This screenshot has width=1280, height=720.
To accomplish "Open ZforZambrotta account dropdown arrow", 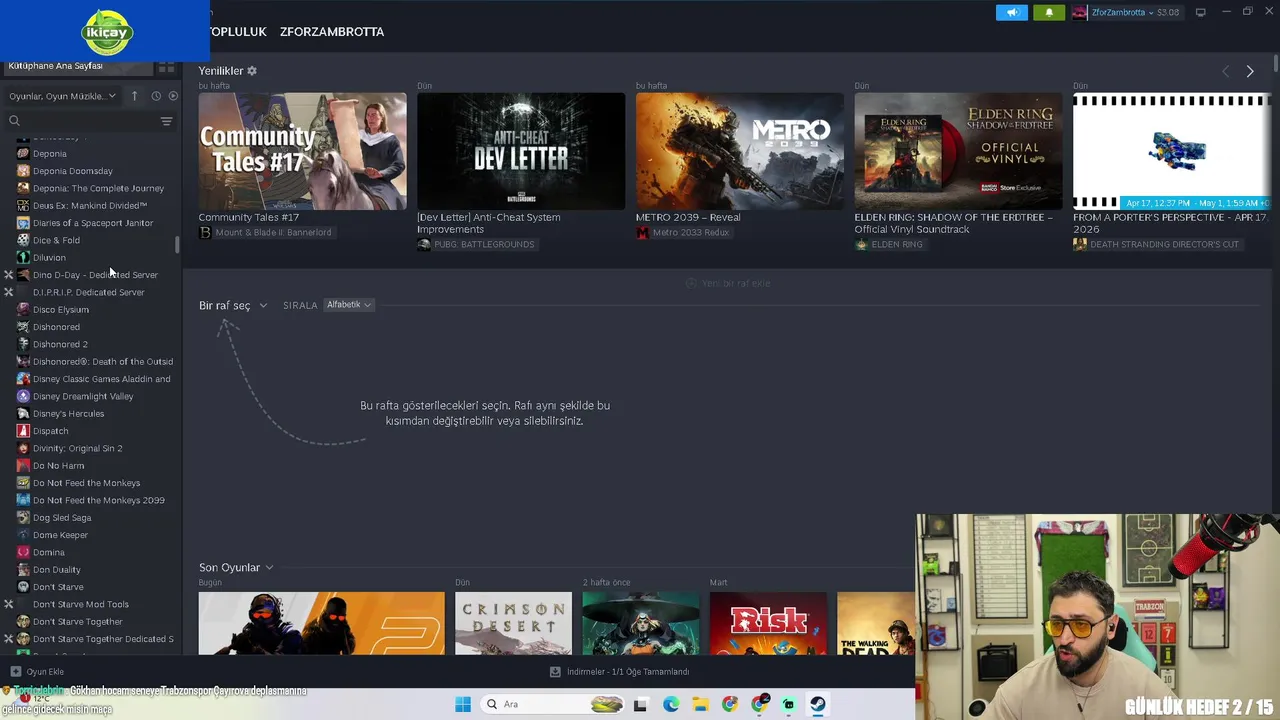I will click(x=1149, y=13).
